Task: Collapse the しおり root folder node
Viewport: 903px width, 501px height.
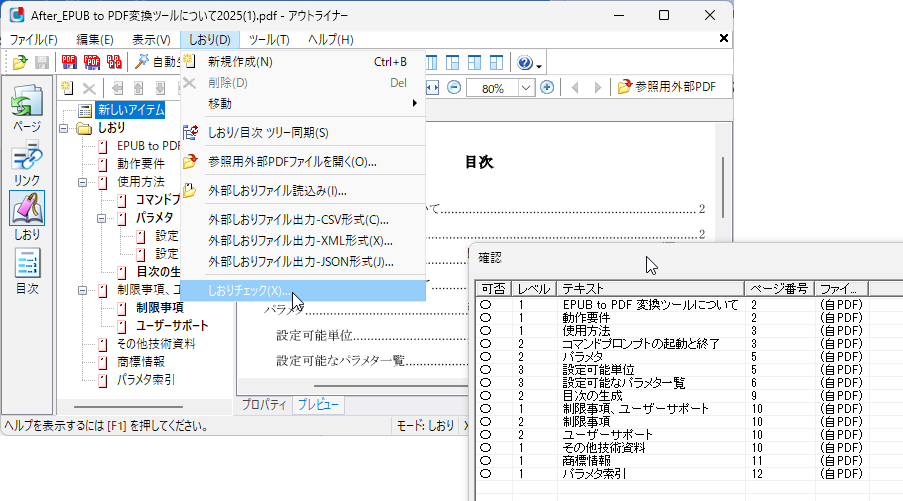Action: [x=64, y=128]
